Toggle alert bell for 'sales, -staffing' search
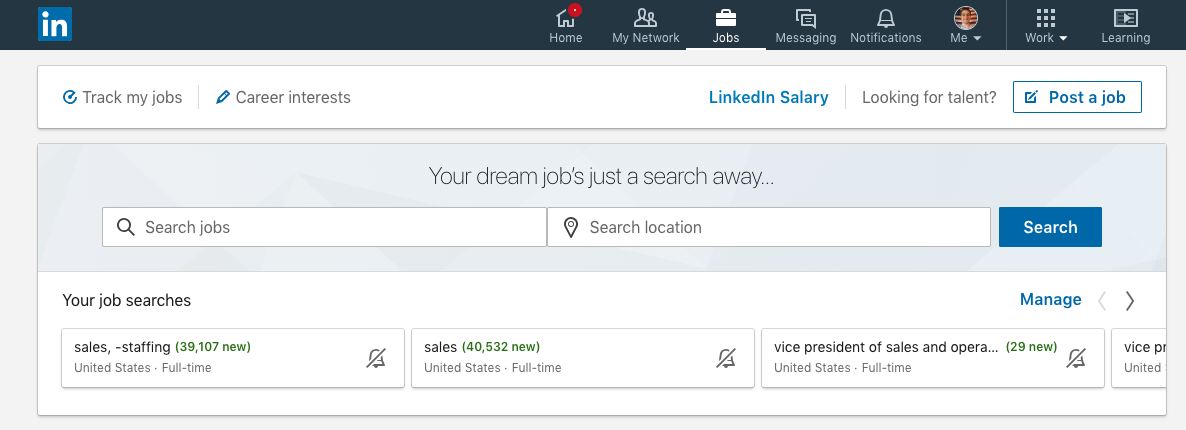Screen dimensions: 1186x430 coord(376,358)
